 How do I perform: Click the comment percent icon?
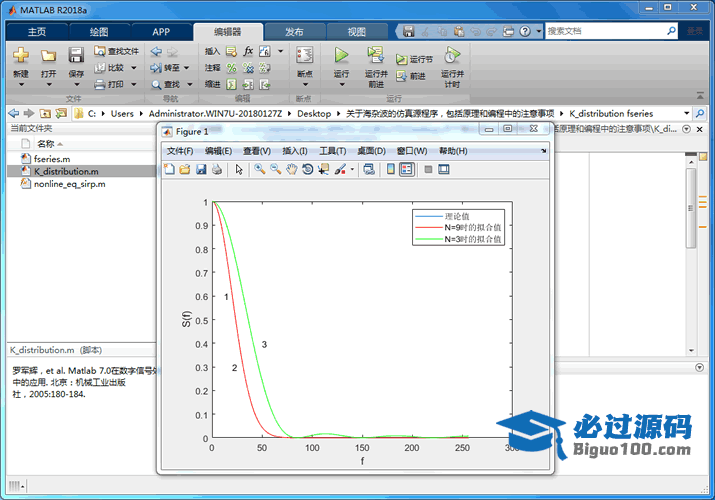coord(232,68)
